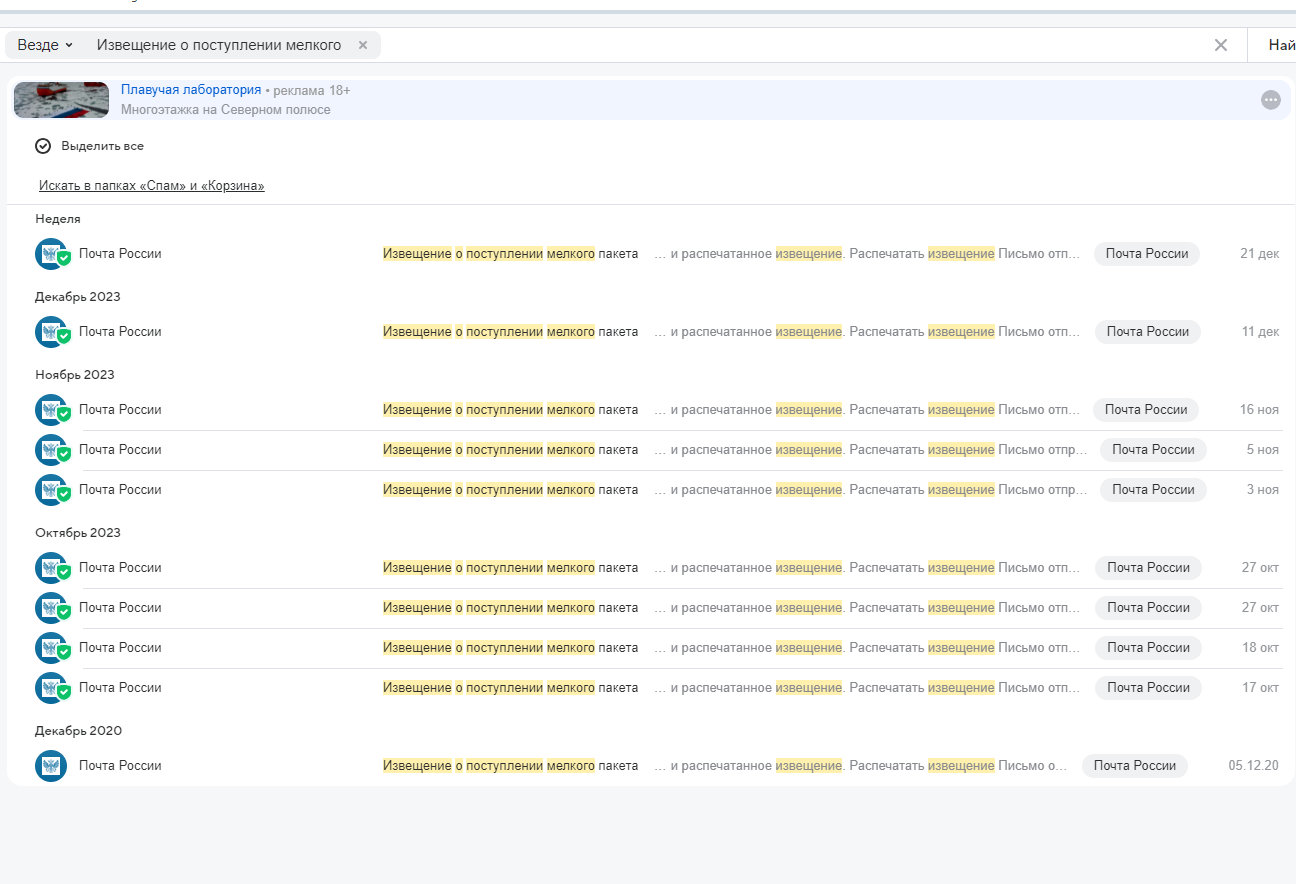Screen dimensions: 1296x884
Task: Select the 16 ноя email via its avatar
Action: (x=51, y=410)
